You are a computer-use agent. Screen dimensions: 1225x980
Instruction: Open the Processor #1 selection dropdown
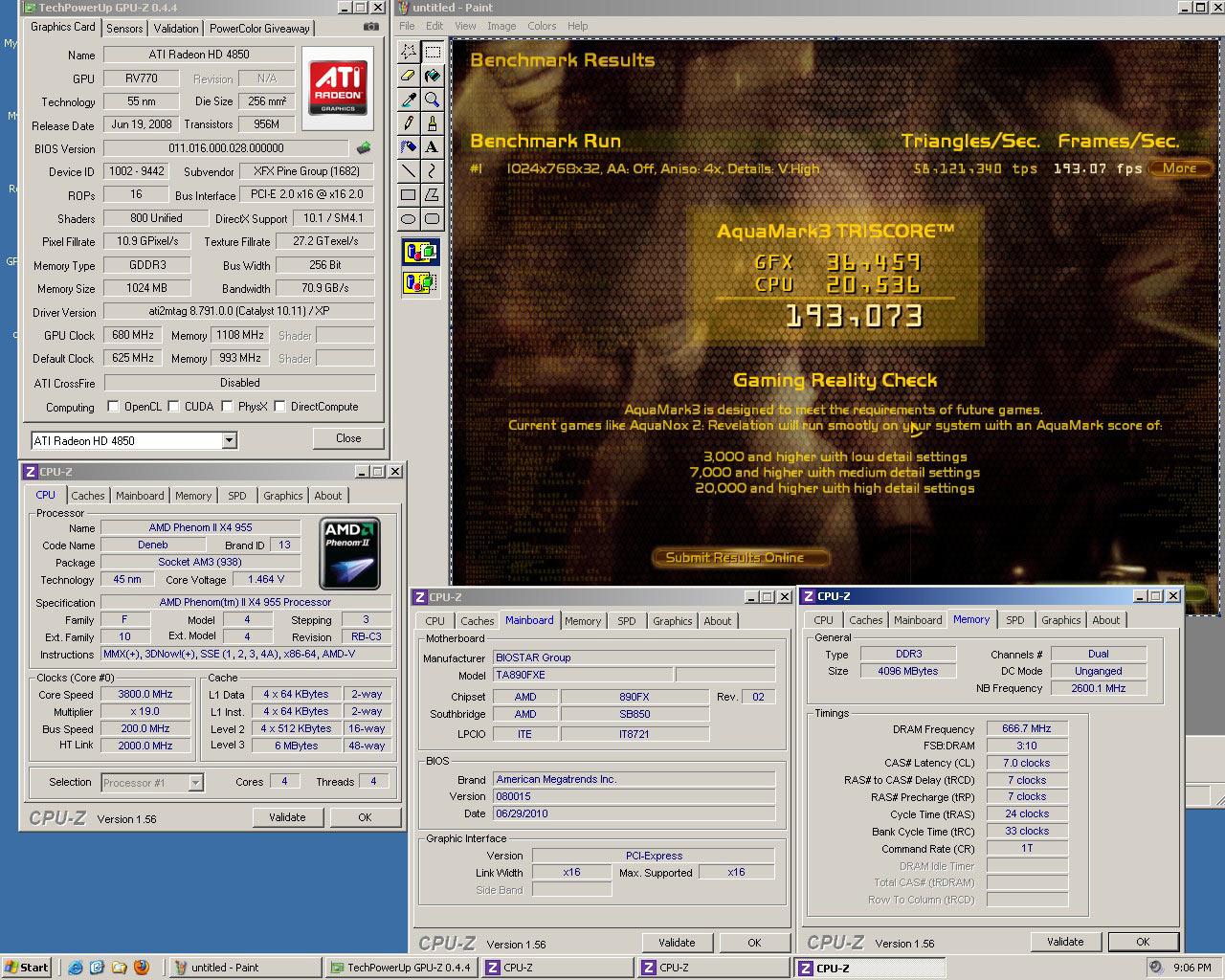click(195, 783)
